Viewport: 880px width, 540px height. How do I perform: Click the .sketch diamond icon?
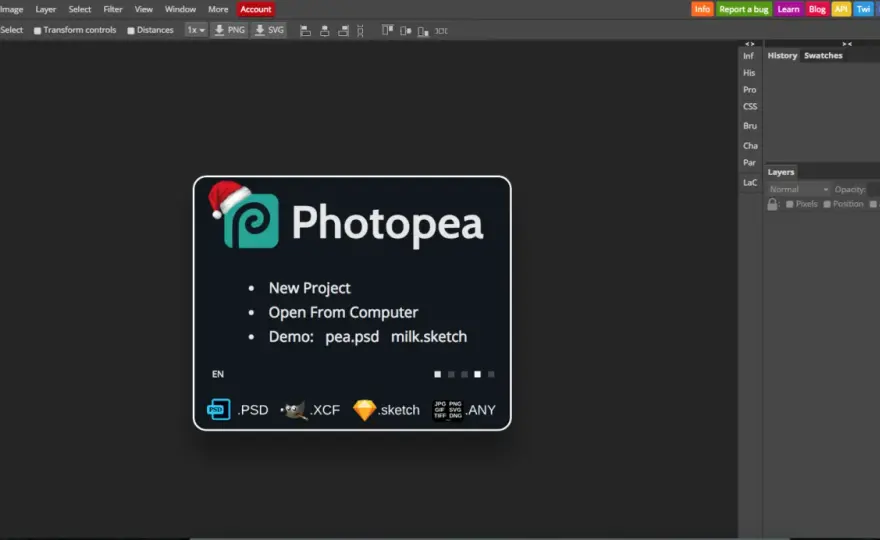click(x=364, y=410)
